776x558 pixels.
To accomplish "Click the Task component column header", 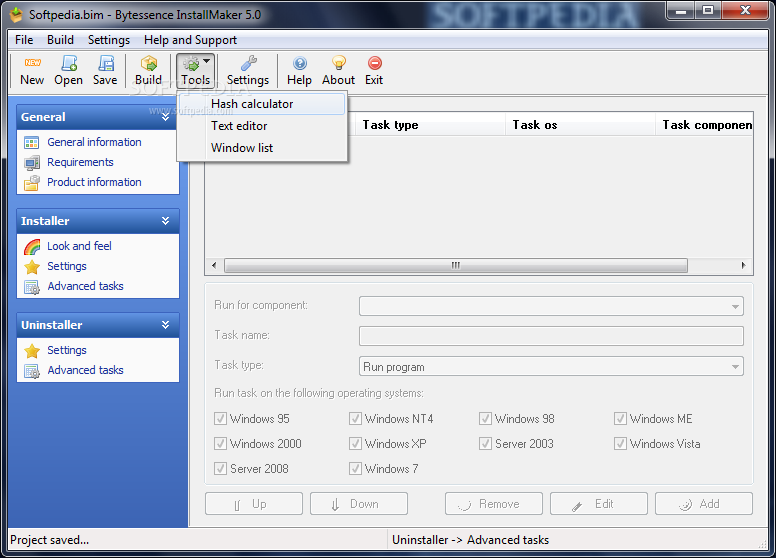I will tap(705, 125).
